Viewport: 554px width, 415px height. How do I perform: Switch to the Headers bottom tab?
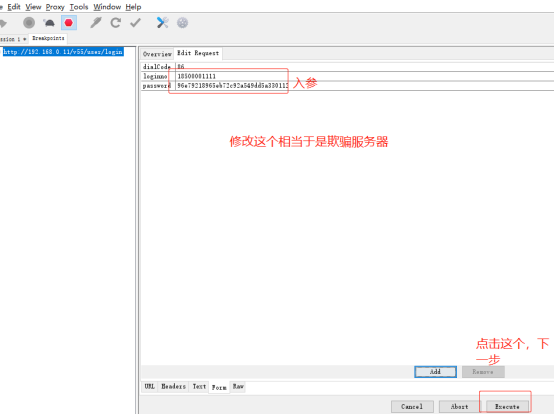[173, 386]
